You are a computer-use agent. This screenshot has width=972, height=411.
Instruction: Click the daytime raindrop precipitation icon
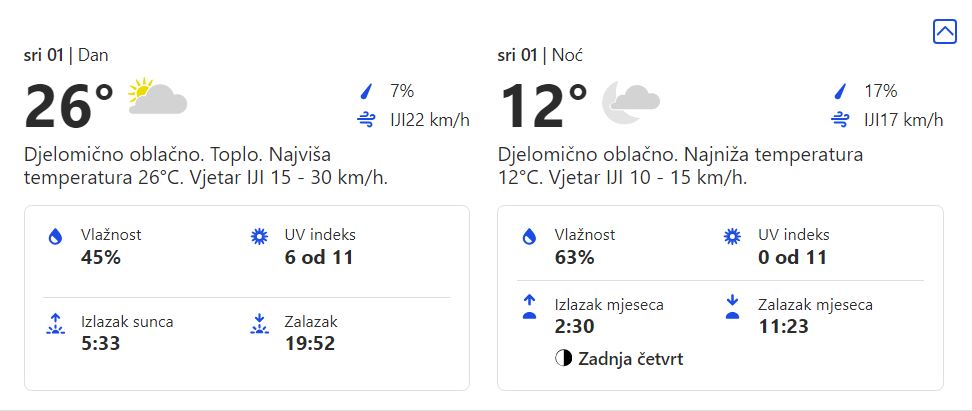coord(366,92)
